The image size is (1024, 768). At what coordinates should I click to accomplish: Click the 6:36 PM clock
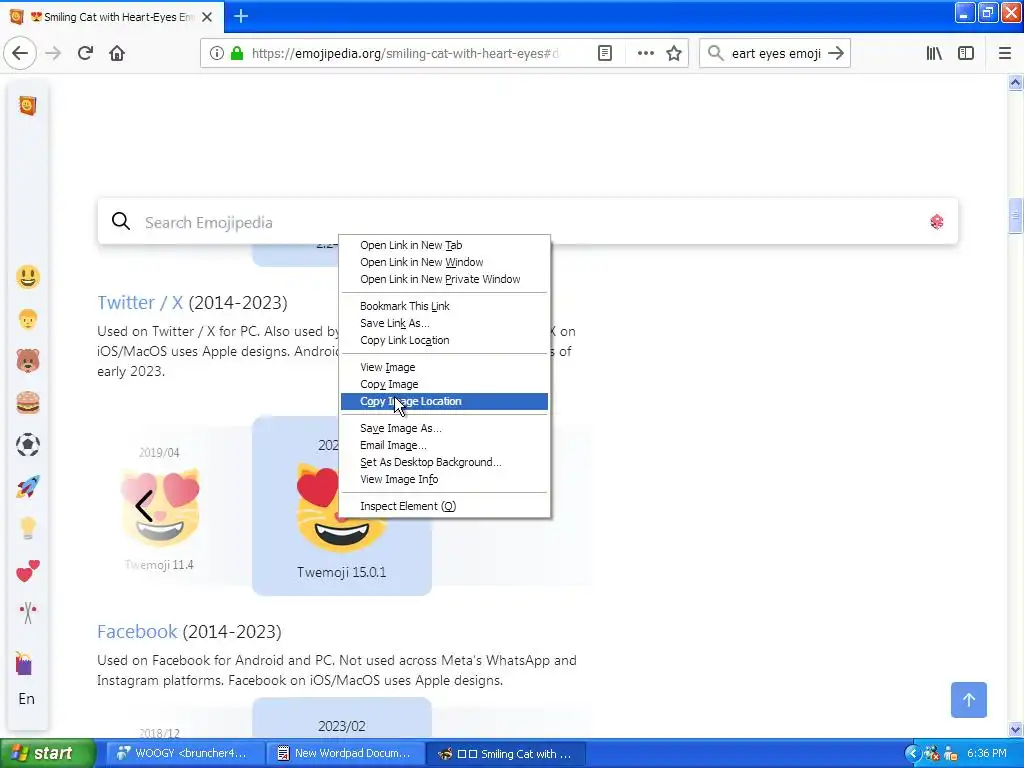(987, 753)
